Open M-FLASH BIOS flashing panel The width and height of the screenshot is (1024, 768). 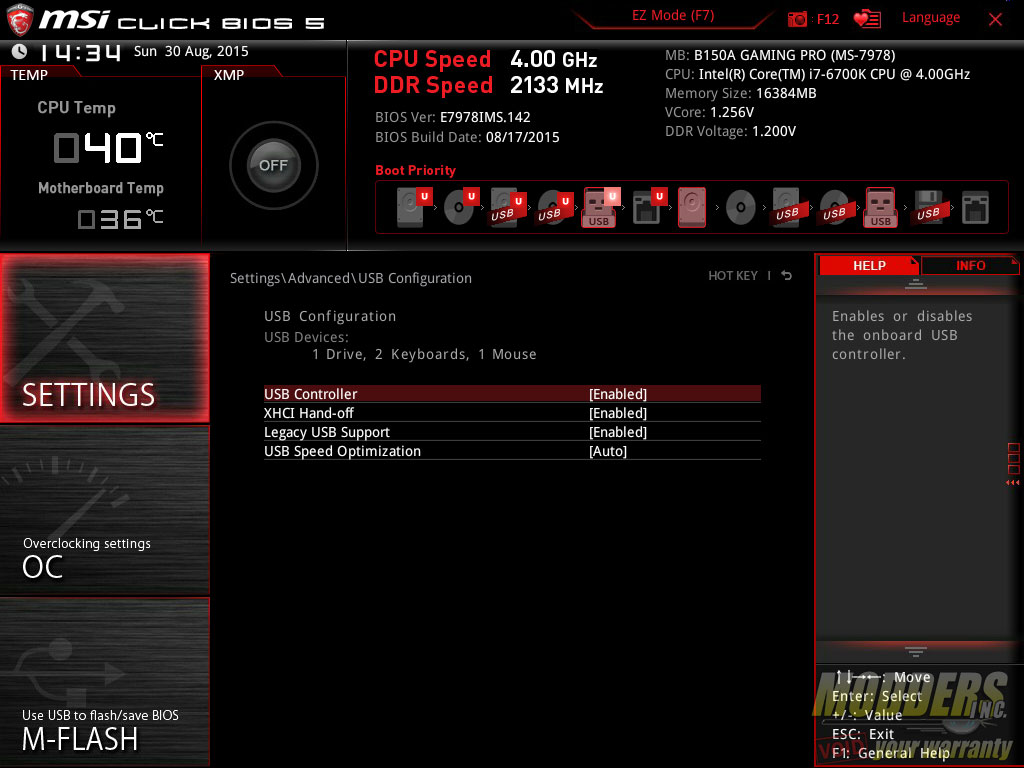pos(104,681)
